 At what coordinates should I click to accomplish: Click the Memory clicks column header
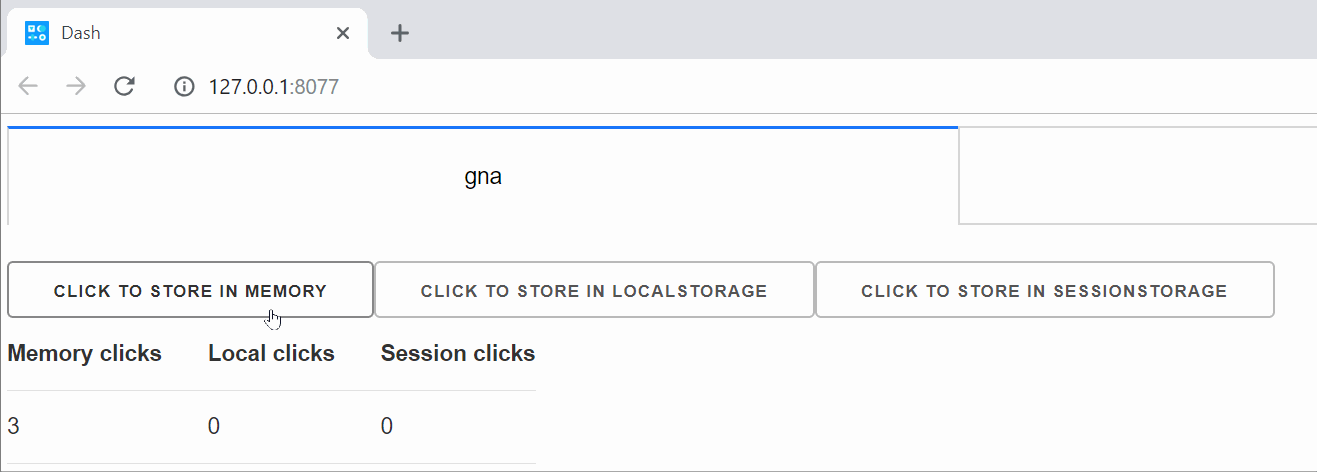pyautogui.click(x=85, y=353)
